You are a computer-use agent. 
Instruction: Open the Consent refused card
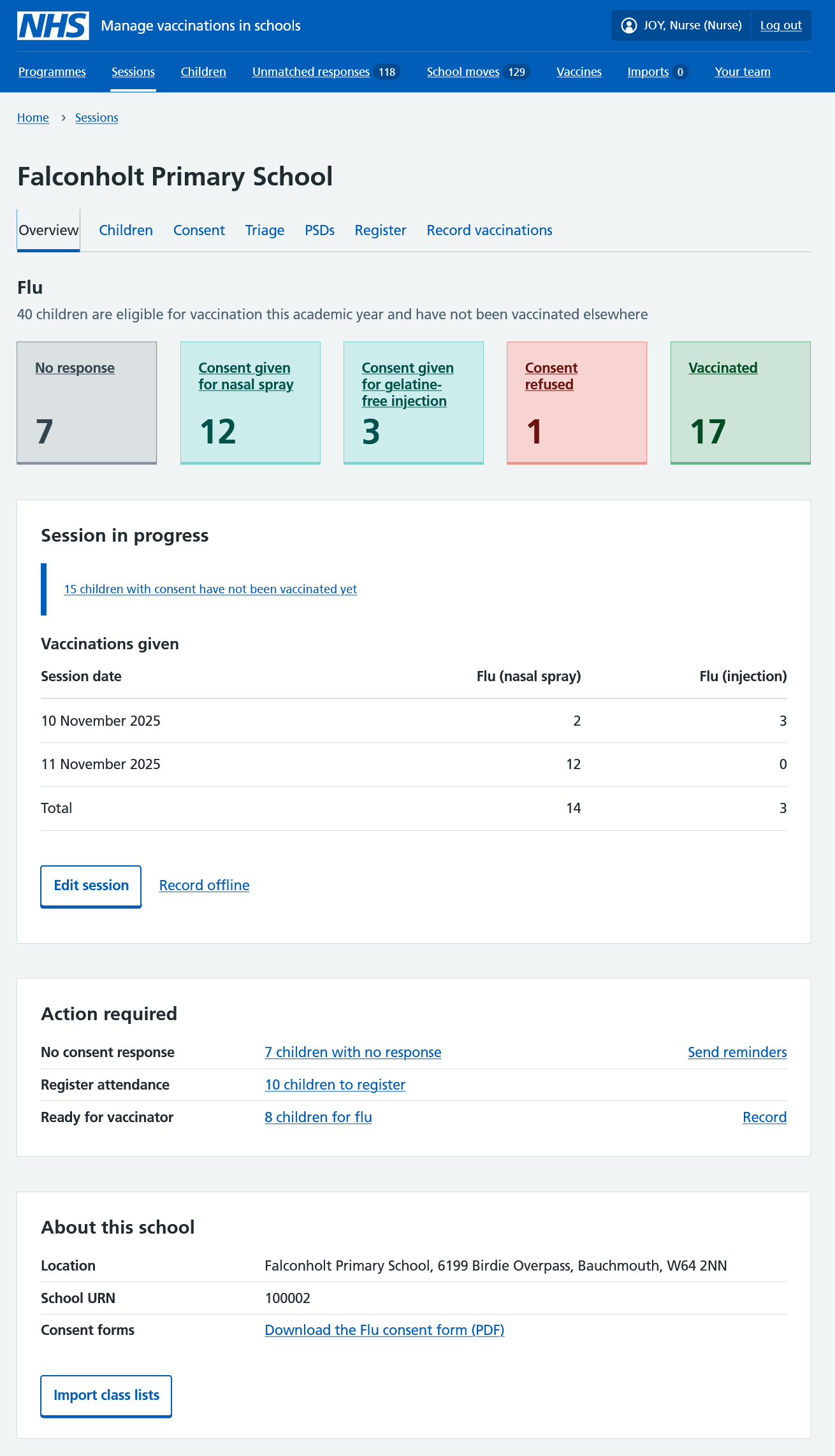click(x=577, y=403)
